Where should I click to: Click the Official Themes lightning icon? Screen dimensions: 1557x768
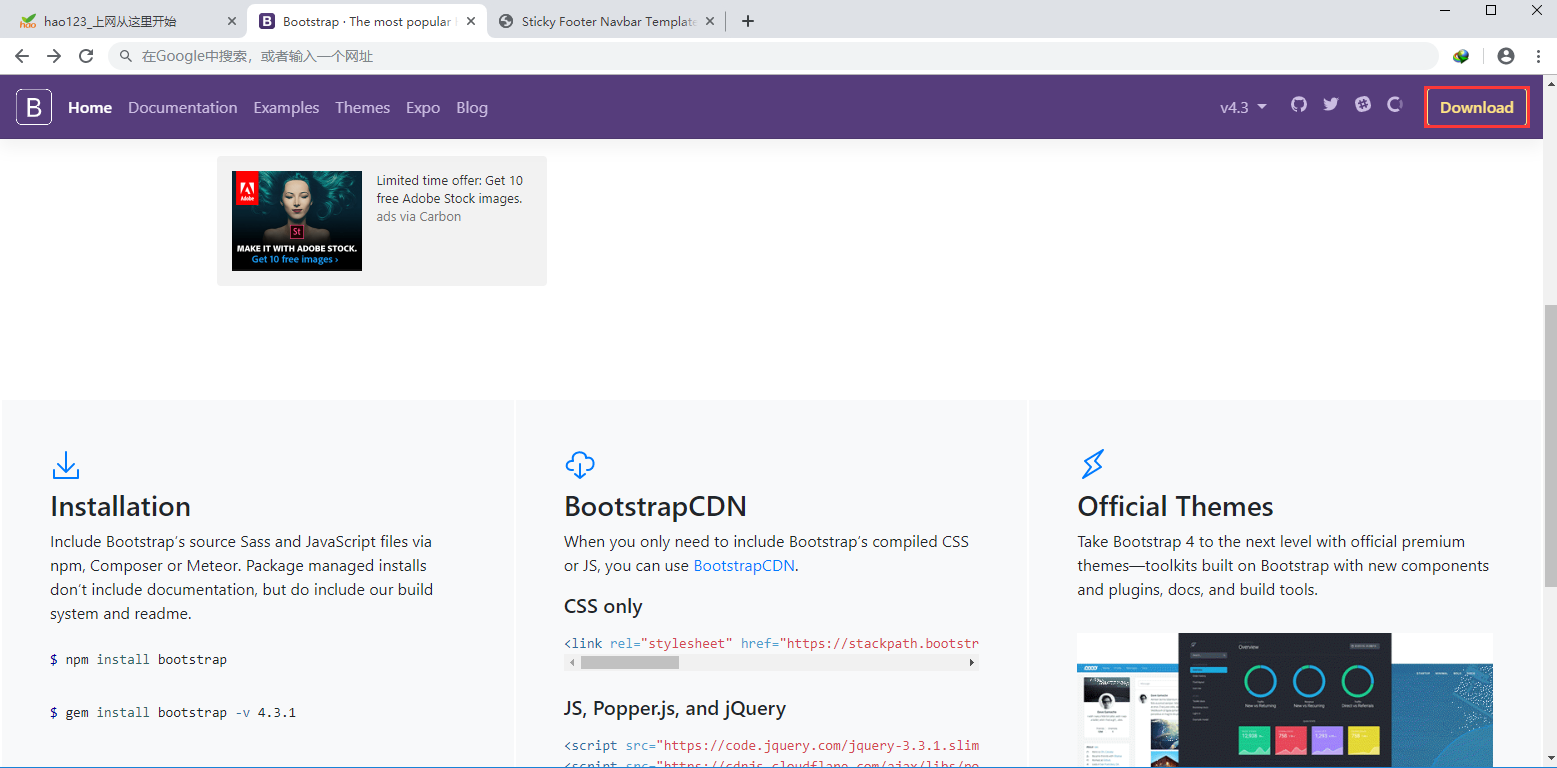point(1093,465)
